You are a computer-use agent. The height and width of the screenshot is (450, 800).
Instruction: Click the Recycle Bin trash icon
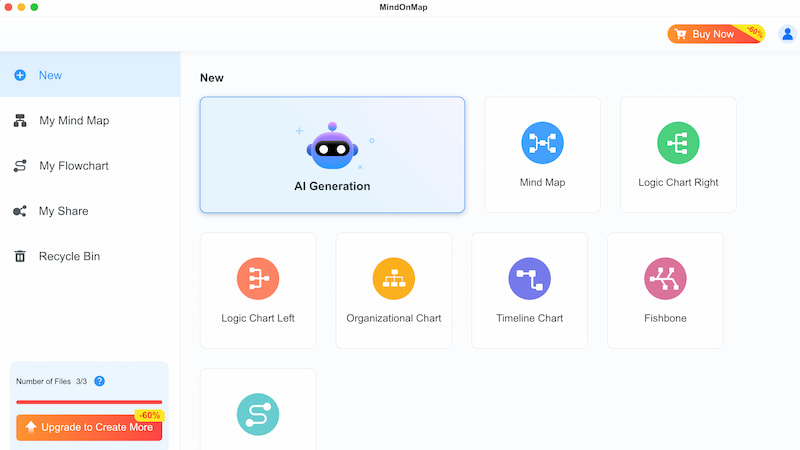tap(20, 256)
